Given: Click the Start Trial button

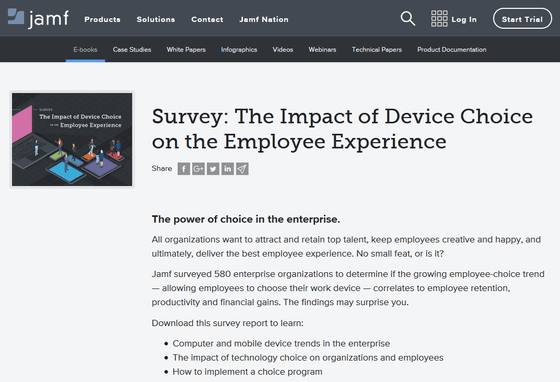Looking at the screenshot, I should (522, 19).
